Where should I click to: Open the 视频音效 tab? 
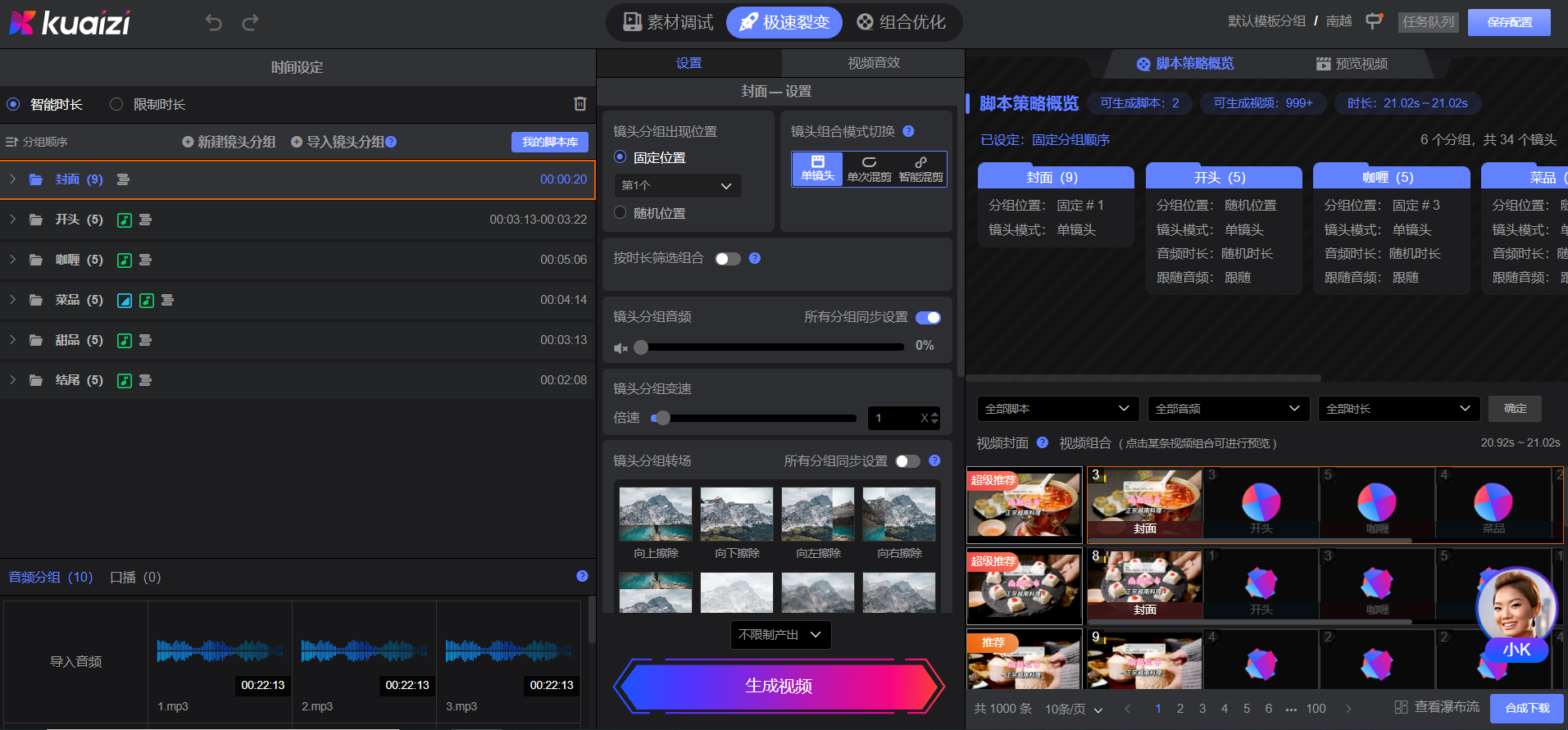(873, 63)
